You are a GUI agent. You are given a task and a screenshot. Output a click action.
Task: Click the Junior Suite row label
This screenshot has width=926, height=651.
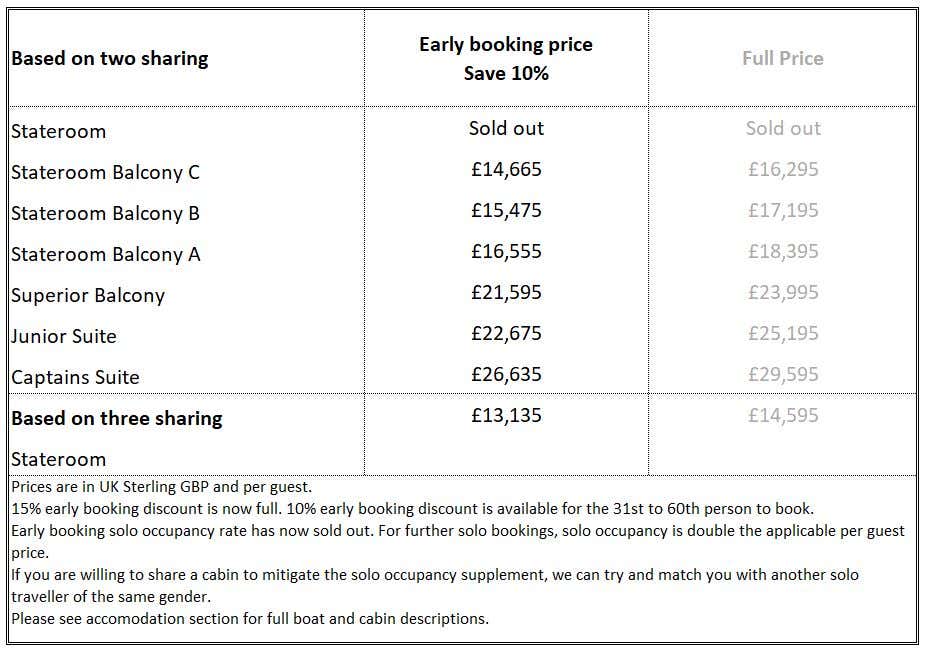[64, 336]
